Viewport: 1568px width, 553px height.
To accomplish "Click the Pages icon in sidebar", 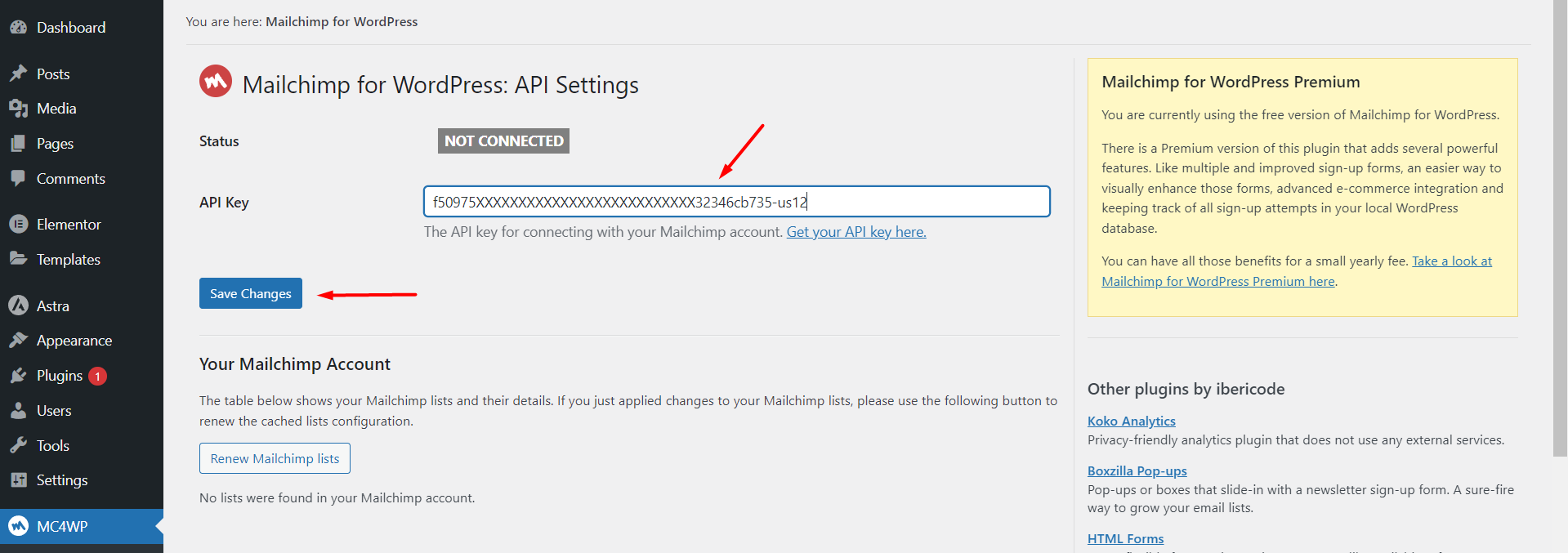I will click(18, 144).
